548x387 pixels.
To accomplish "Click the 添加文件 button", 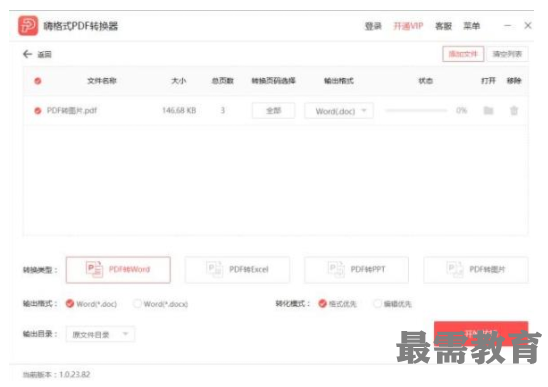I will [463, 54].
